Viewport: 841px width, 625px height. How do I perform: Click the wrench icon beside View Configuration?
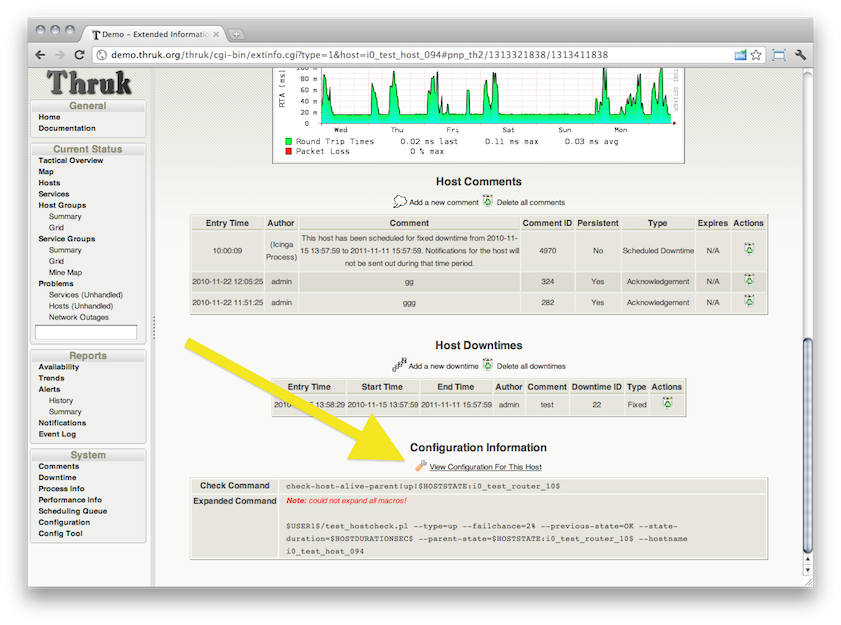[x=421, y=466]
